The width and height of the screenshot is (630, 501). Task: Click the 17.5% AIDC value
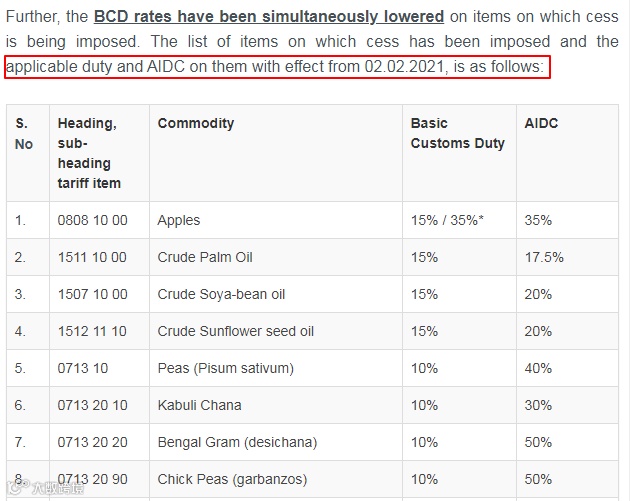(544, 257)
